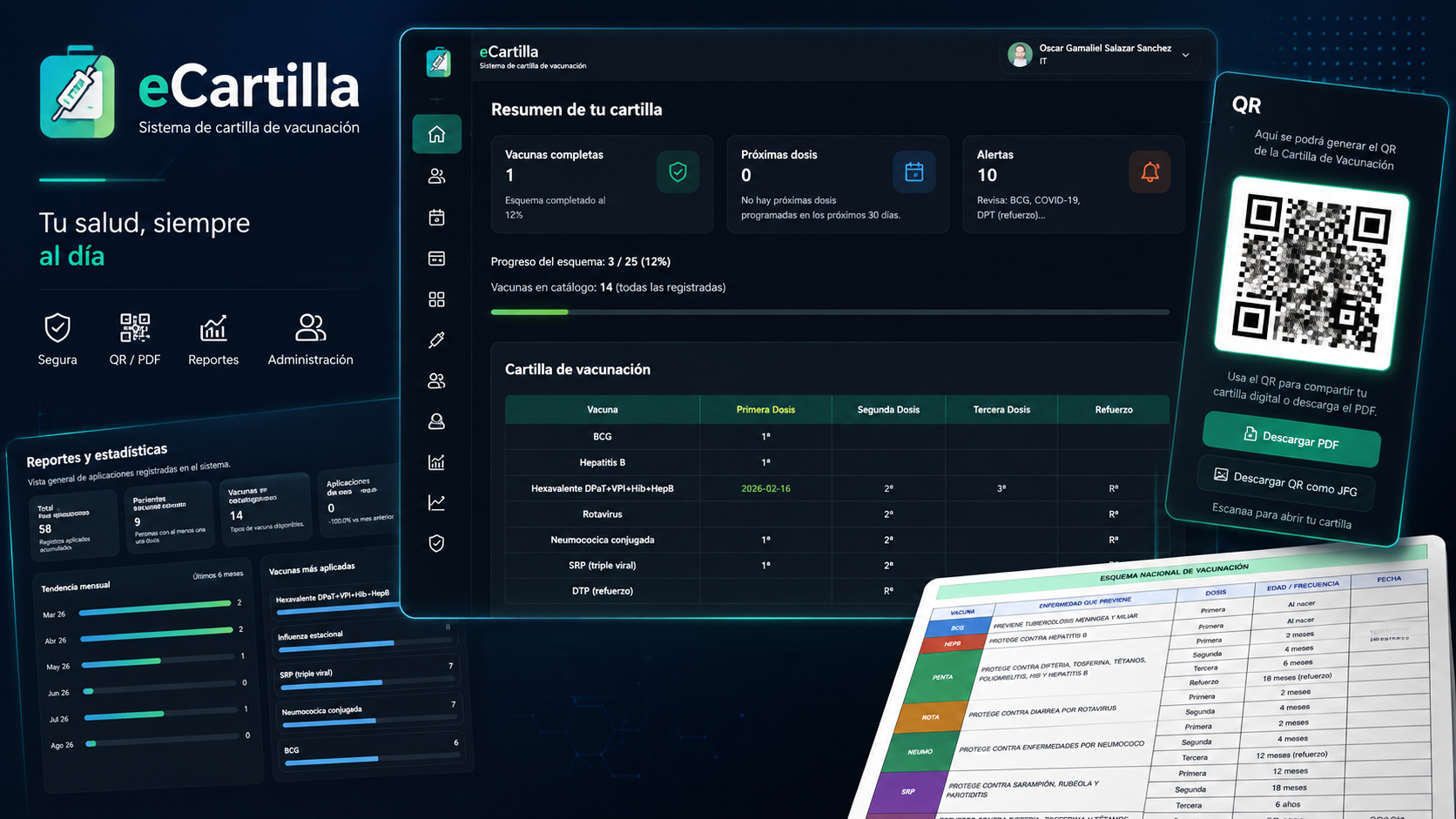Click the Segura shield feature icon
Image resolution: width=1456 pixels, height=819 pixels.
coord(57,328)
